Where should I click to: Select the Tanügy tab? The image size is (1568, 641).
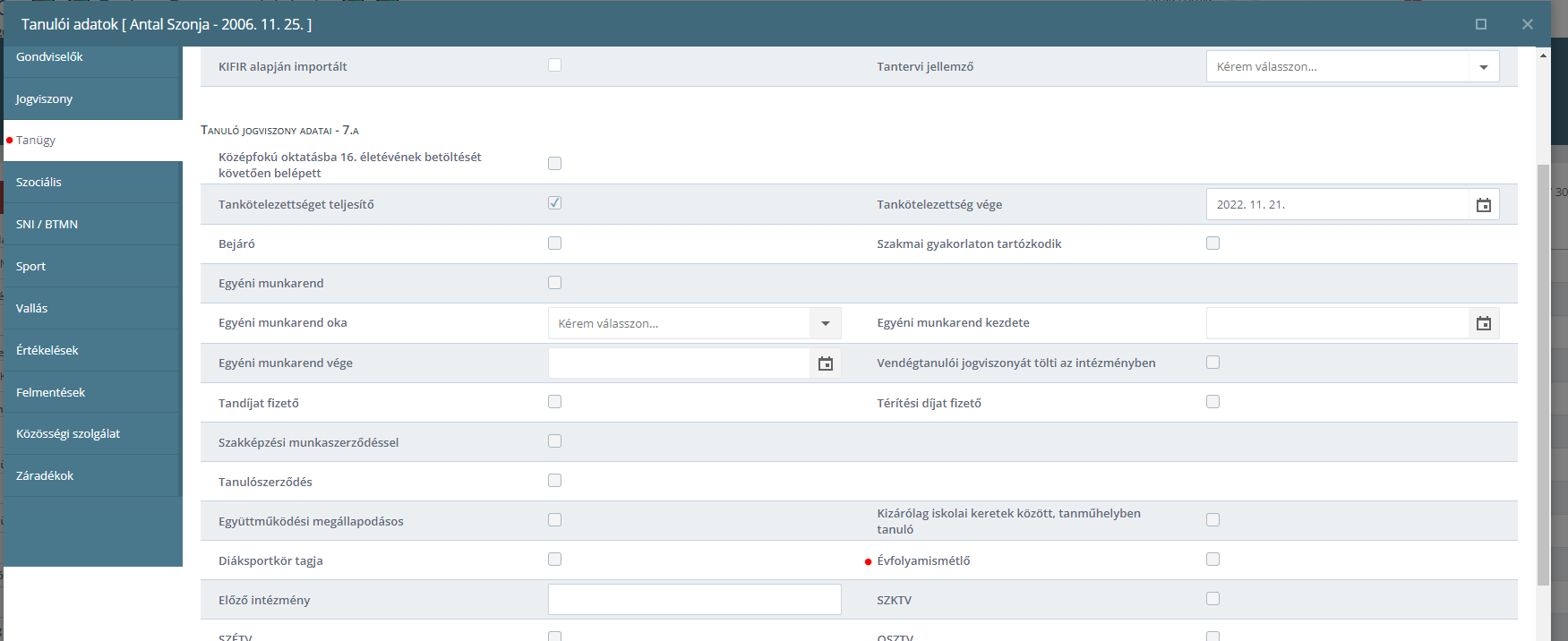pos(92,141)
